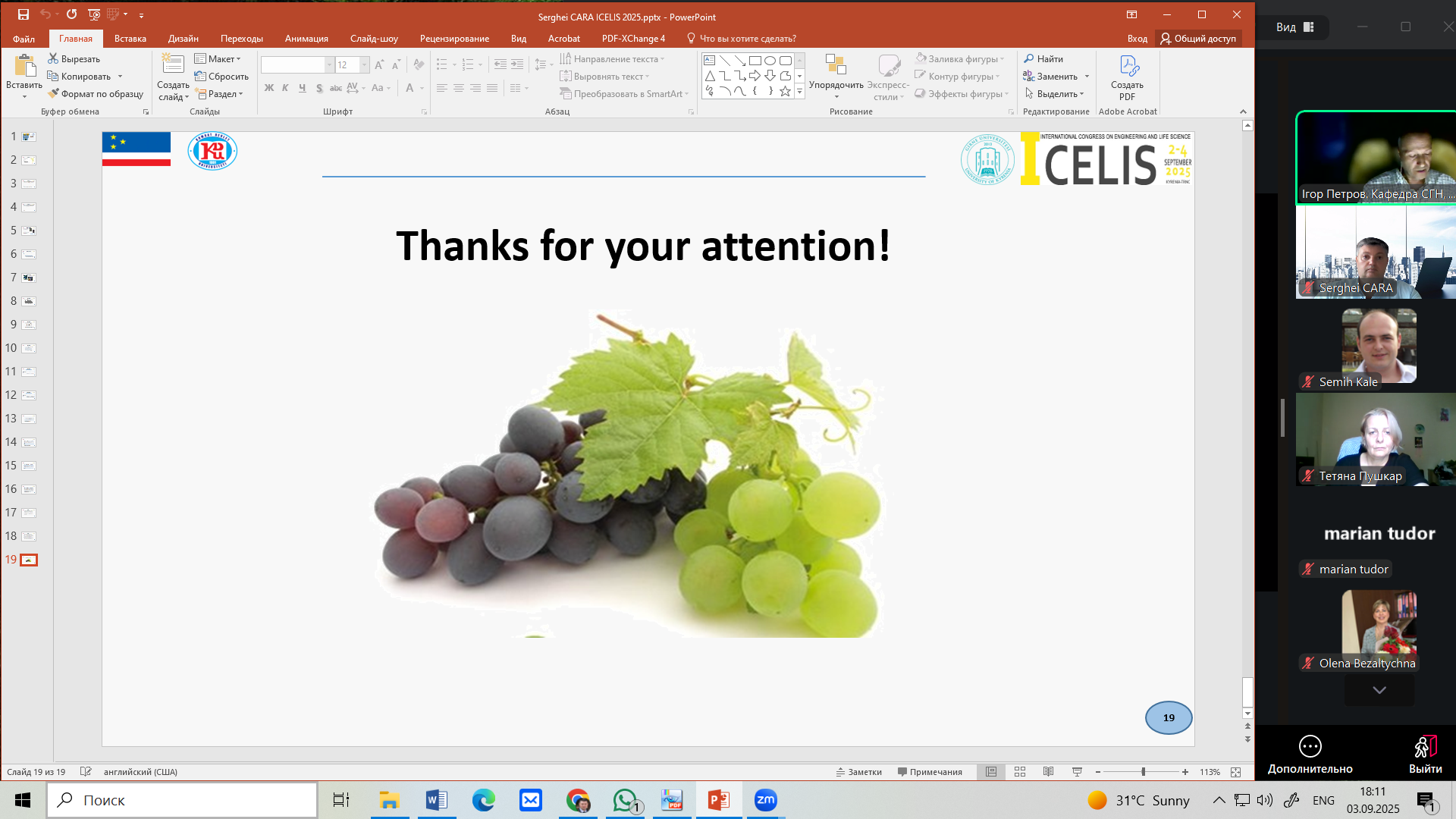Open the font size dropdown
The width and height of the screenshot is (1456, 819).
point(365,65)
